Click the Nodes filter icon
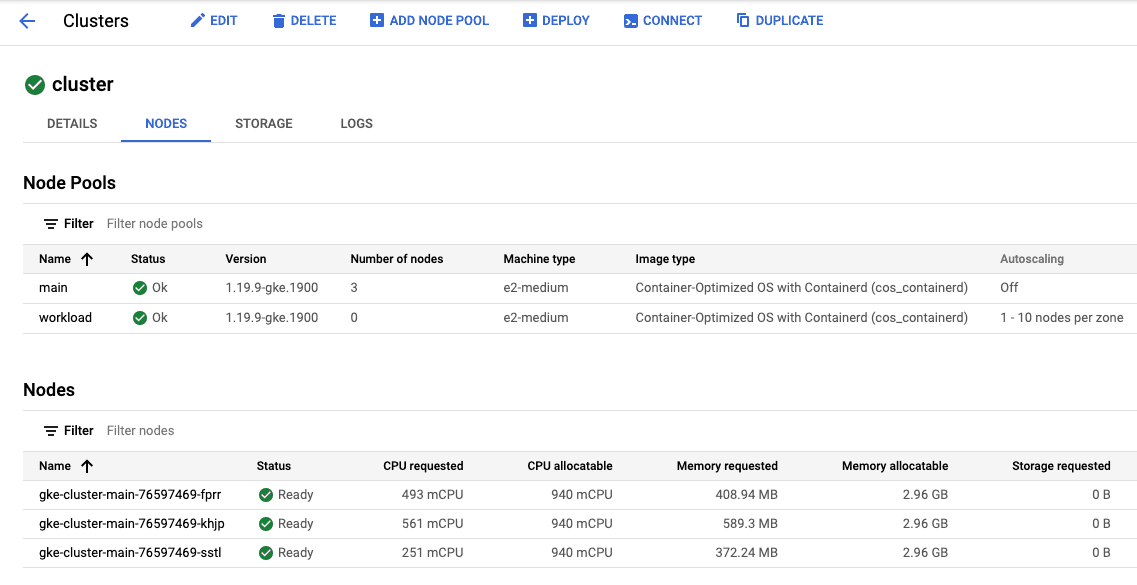Image resolution: width=1137 pixels, height=585 pixels. (51, 431)
